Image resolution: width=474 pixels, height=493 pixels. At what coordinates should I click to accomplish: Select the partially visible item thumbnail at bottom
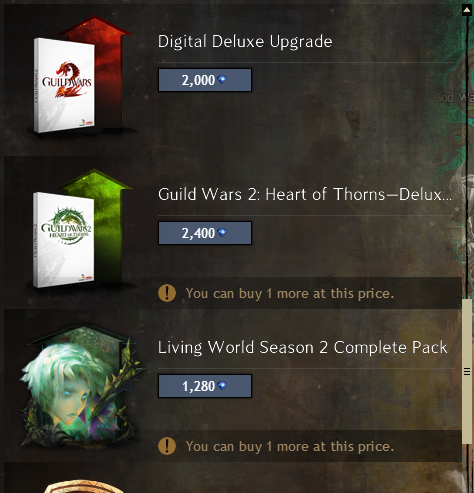[x=83, y=486]
